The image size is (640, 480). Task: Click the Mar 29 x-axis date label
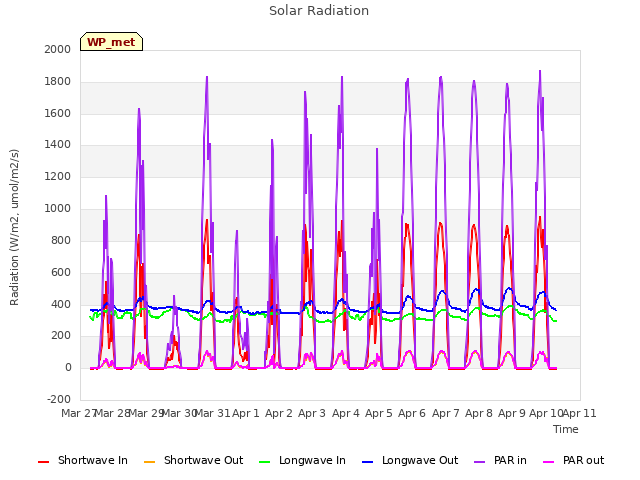tap(146, 413)
